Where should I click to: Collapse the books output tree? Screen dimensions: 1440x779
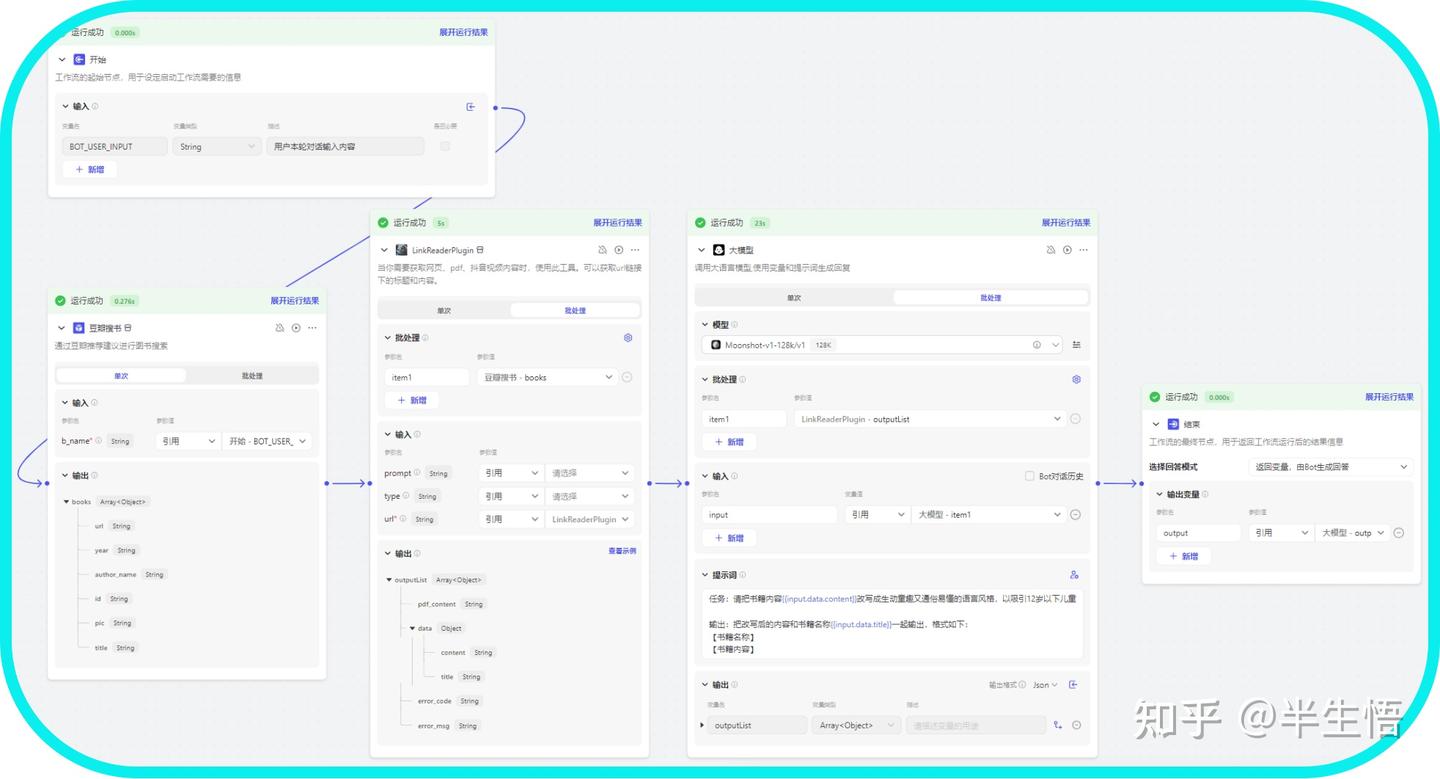[66, 502]
